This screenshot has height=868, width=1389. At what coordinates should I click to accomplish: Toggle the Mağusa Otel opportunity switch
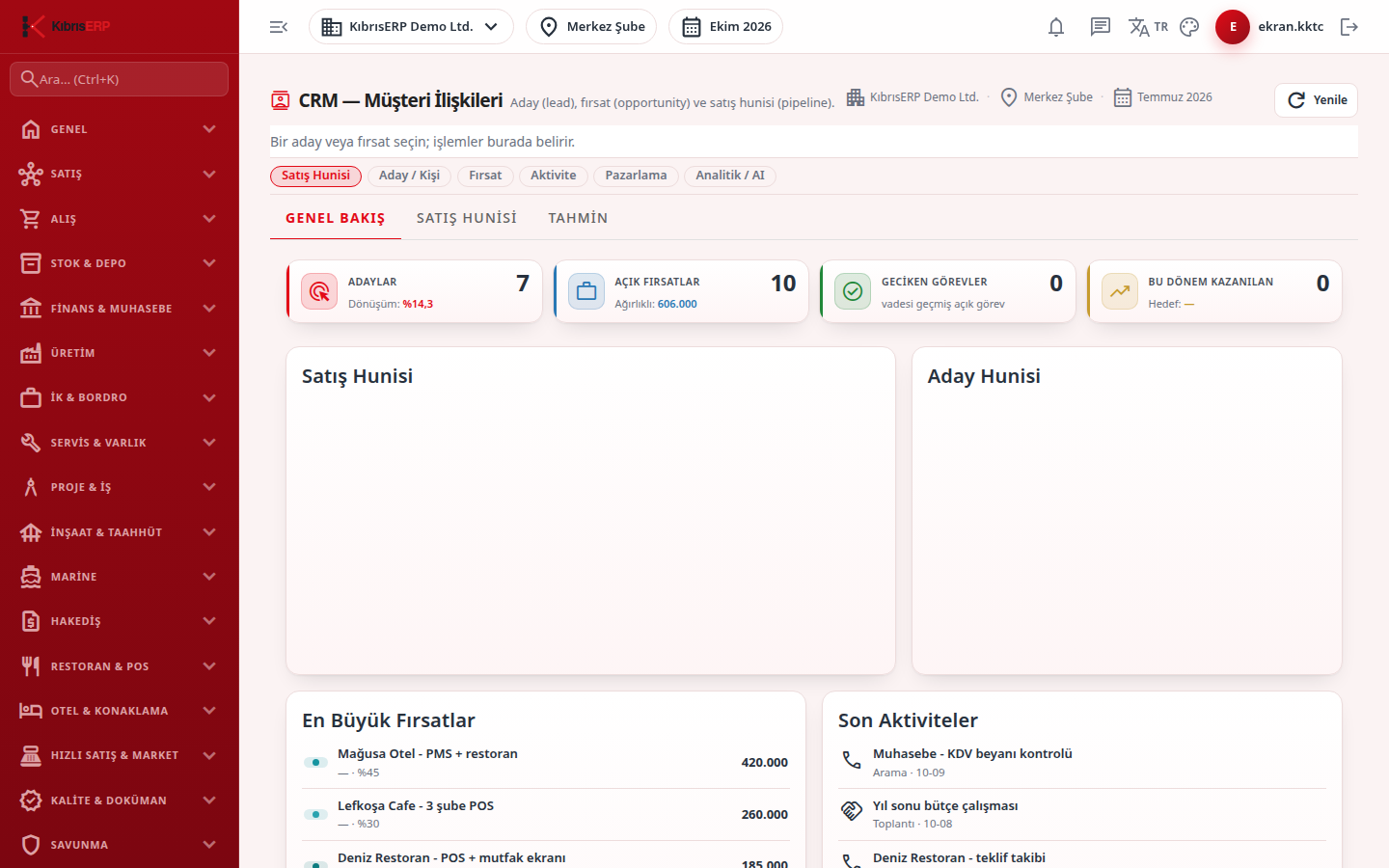315,762
